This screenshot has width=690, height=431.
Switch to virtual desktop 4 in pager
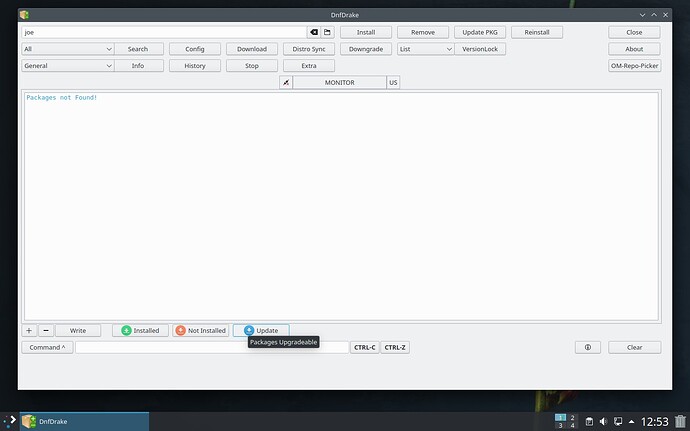tap(572, 426)
